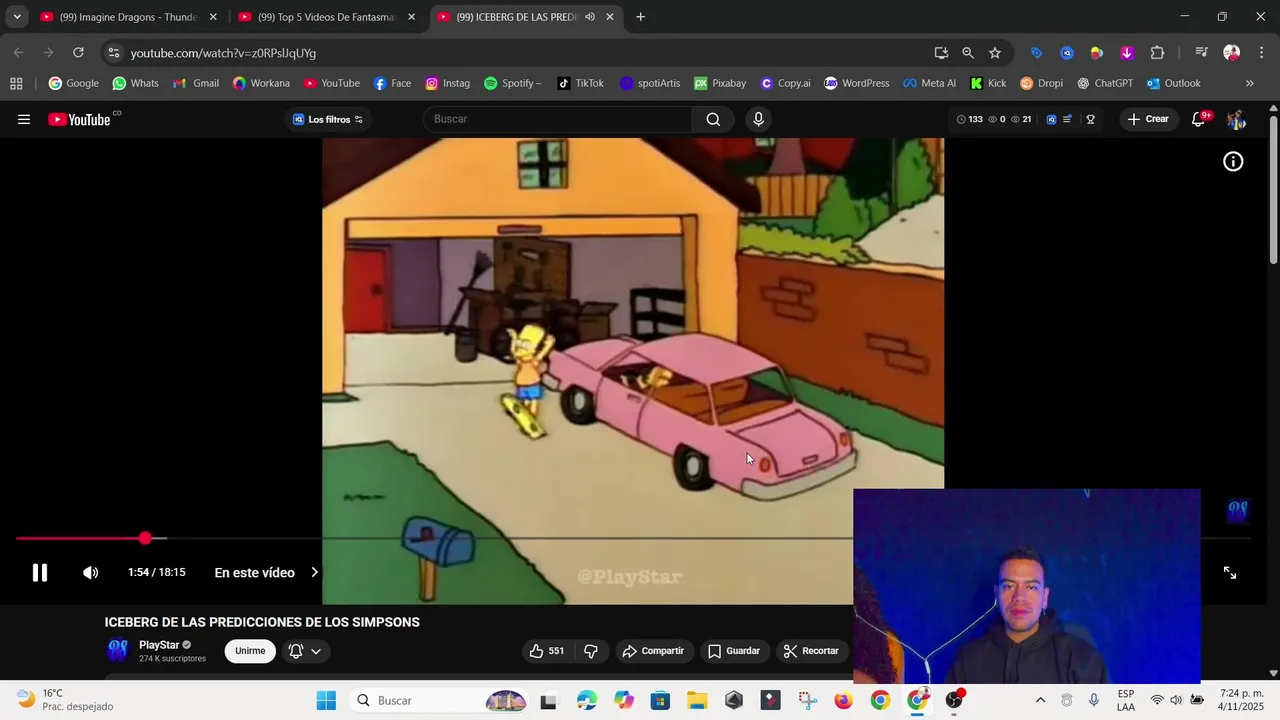1280x720 pixels.
Task: Show more bookmarks with the double chevron
Action: (1250, 83)
